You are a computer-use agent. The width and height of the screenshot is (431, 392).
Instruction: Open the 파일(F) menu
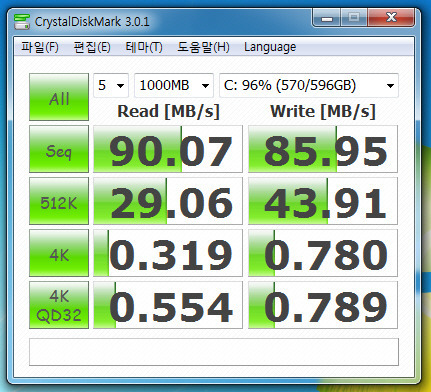pos(40,47)
